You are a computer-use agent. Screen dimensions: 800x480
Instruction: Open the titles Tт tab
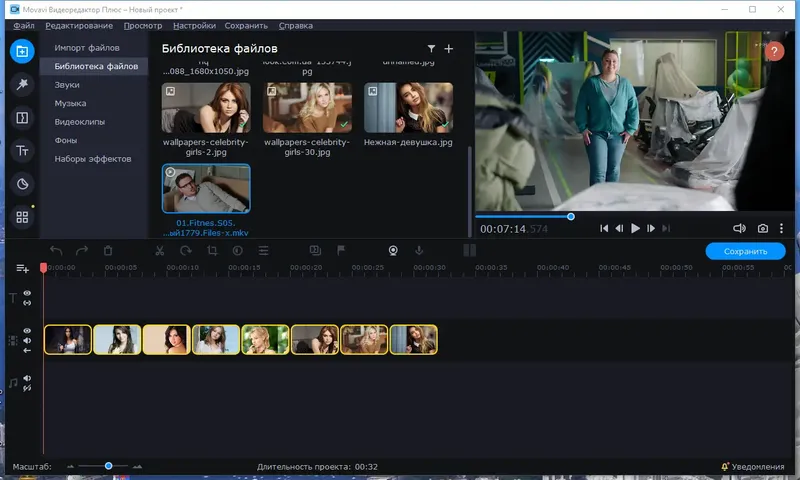(22, 151)
